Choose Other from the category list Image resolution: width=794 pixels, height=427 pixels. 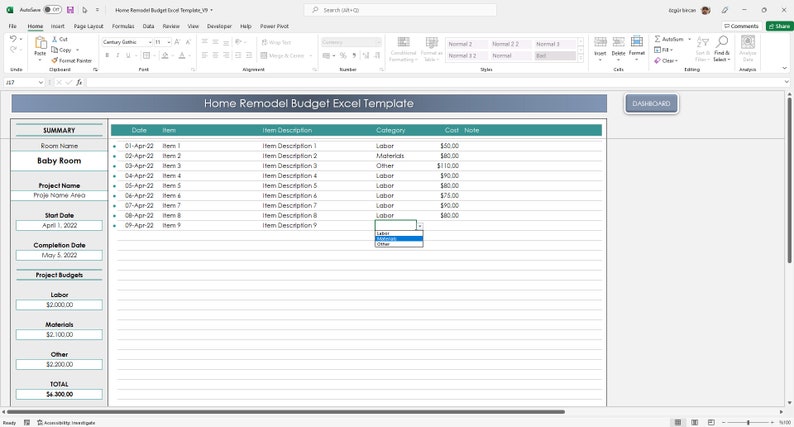[399, 244]
